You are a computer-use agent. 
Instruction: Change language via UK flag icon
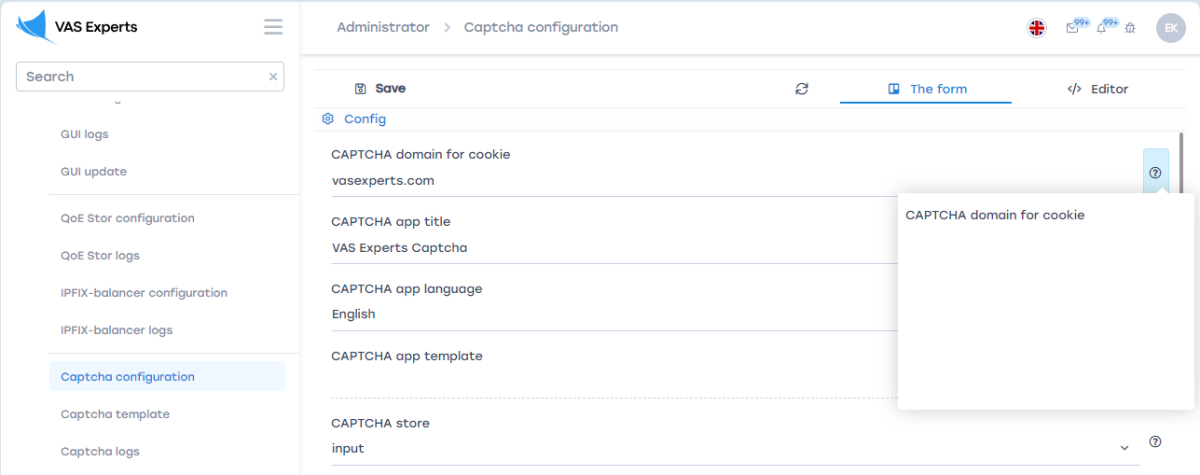(1037, 28)
